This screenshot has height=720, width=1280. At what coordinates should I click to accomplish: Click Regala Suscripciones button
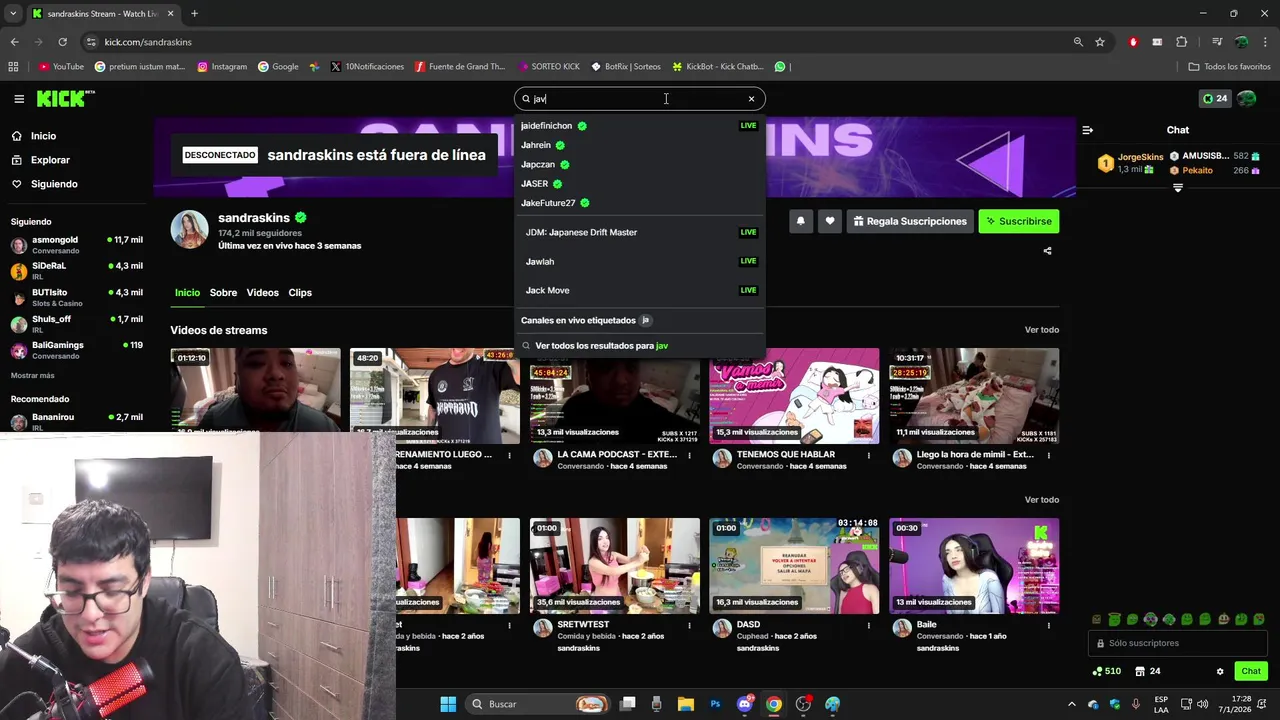(x=910, y=221)
